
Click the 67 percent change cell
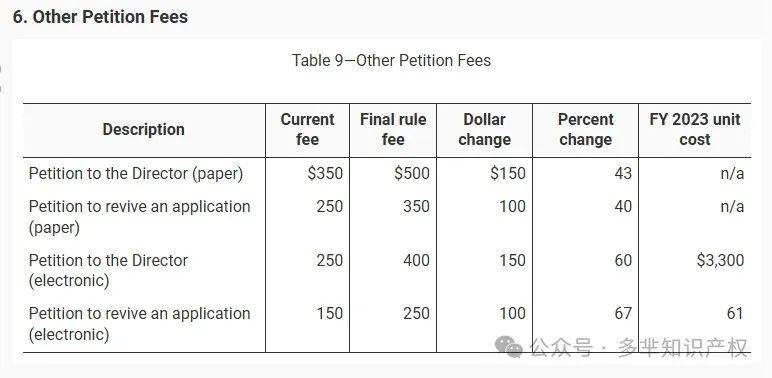pos(623,313)
